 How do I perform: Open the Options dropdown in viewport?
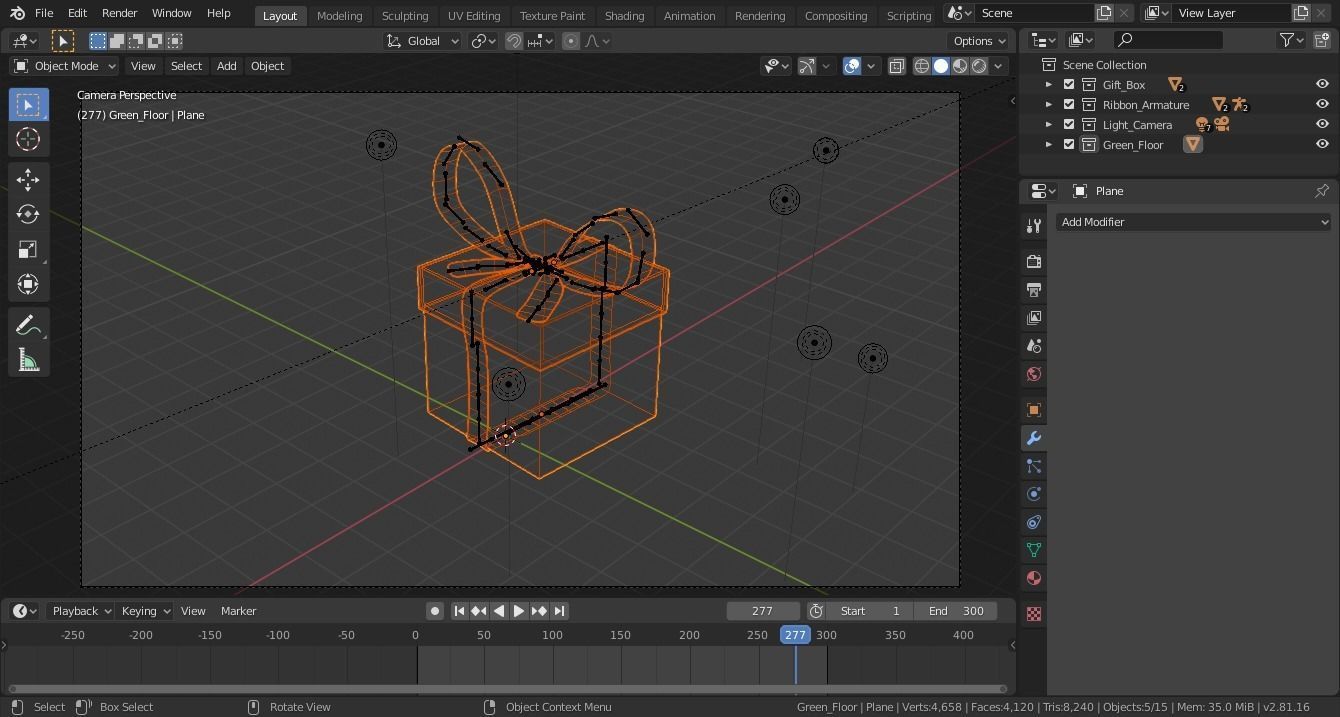tap(978, 41)
